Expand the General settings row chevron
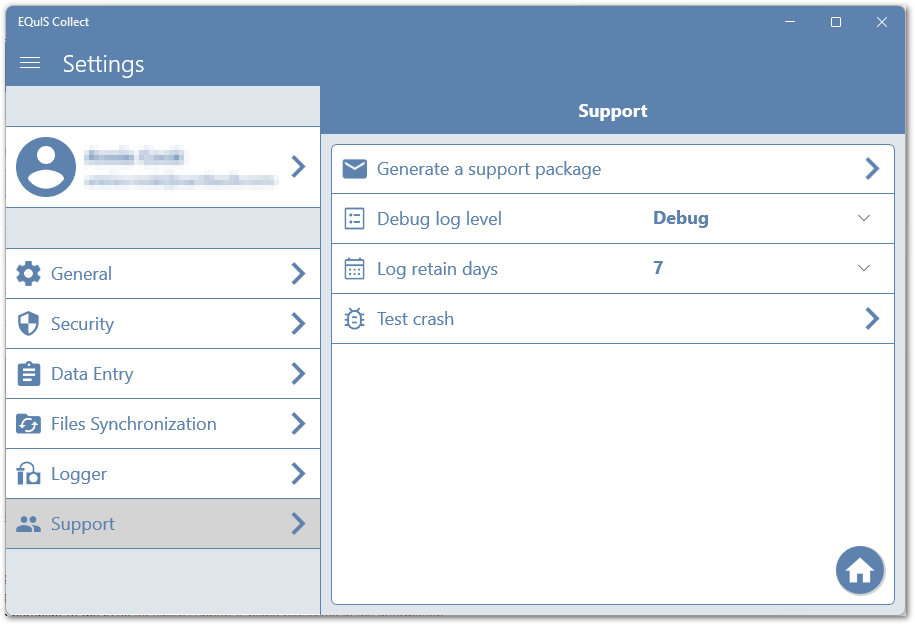This screenshot has width=915, height=625. coord(298,273)
